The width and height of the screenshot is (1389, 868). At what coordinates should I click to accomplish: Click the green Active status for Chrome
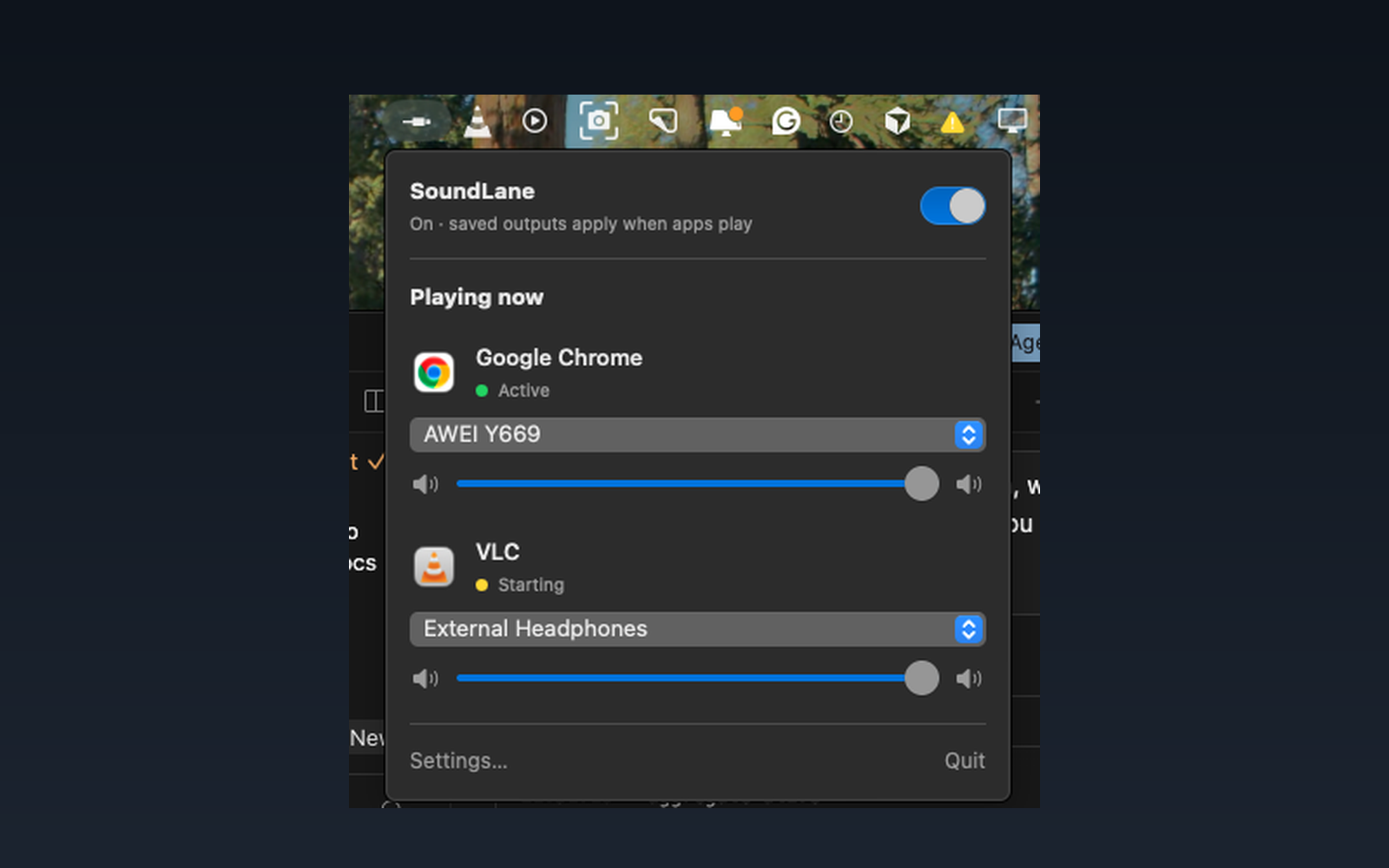512,391
